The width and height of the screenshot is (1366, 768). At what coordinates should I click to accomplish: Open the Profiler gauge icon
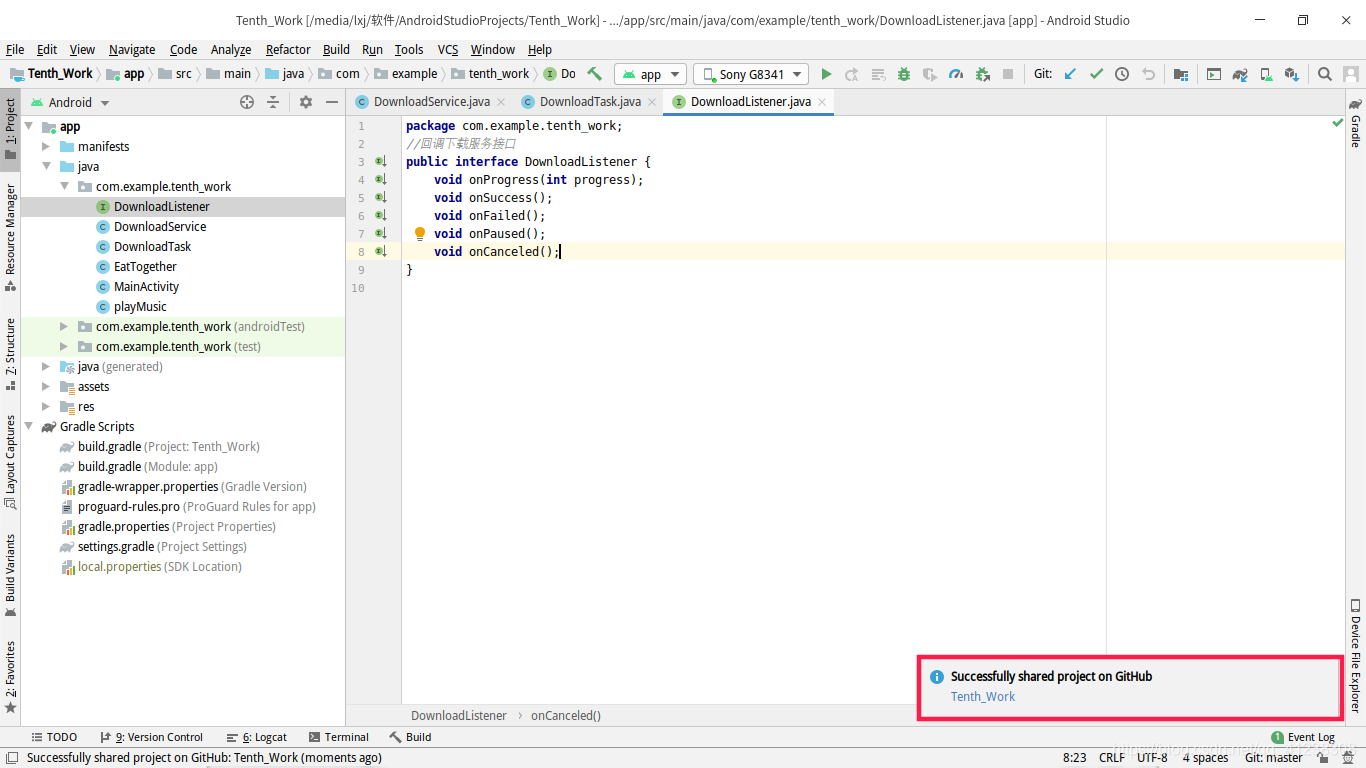(956, 74)
